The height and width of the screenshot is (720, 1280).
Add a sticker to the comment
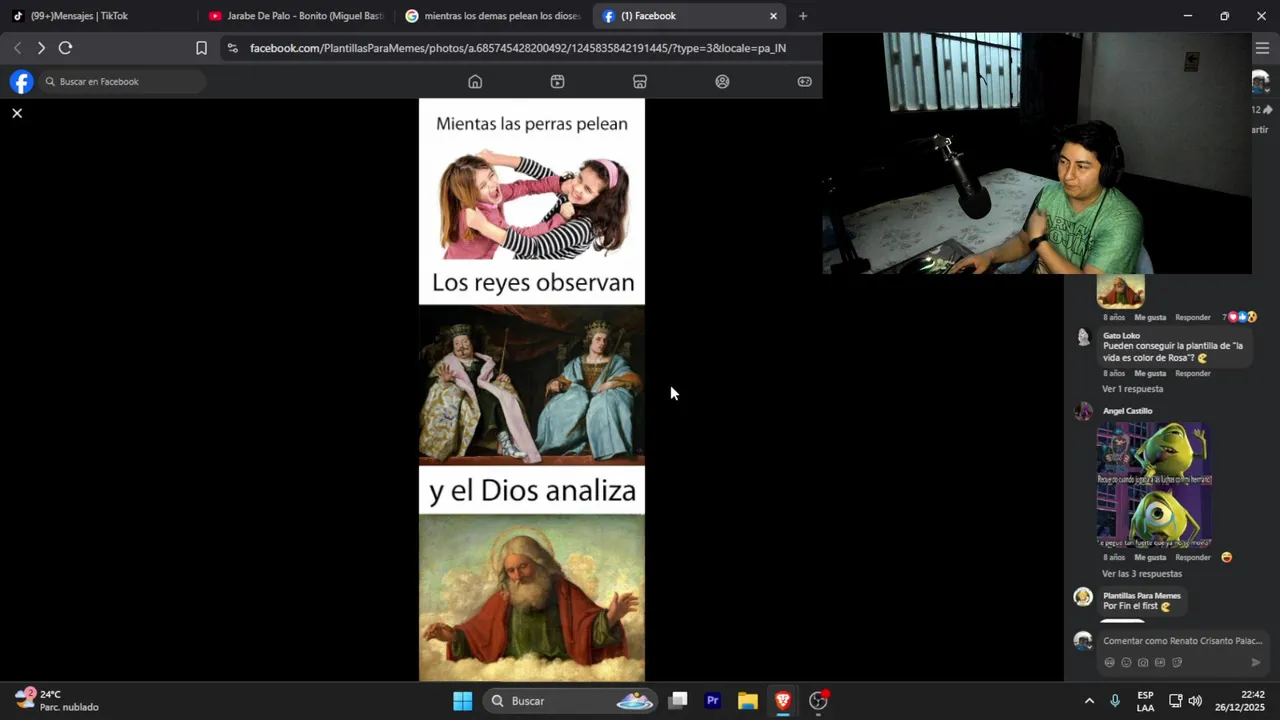(x=1177, y=663)
